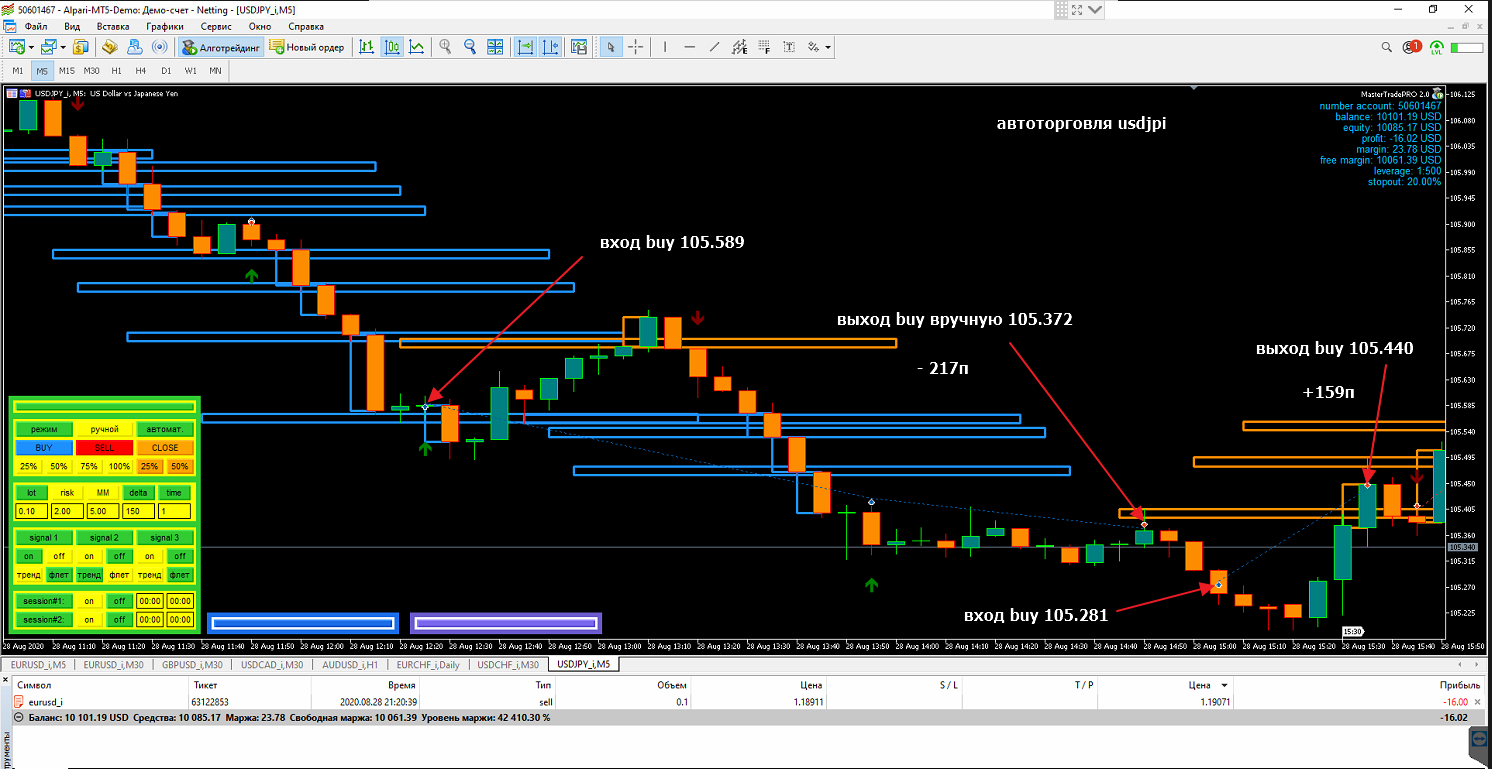Expand the profiles dropdown arrow
This screenshot has height=769, width=1492.
coord(63,47)
